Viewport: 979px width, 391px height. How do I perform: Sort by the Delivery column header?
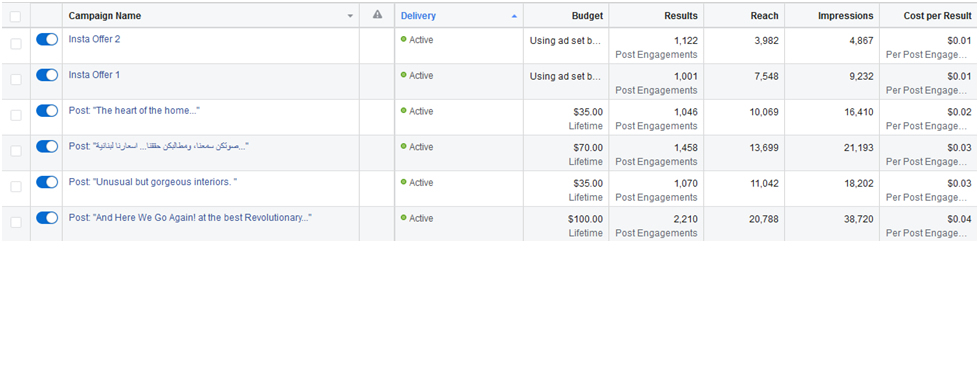pos(418,16)
